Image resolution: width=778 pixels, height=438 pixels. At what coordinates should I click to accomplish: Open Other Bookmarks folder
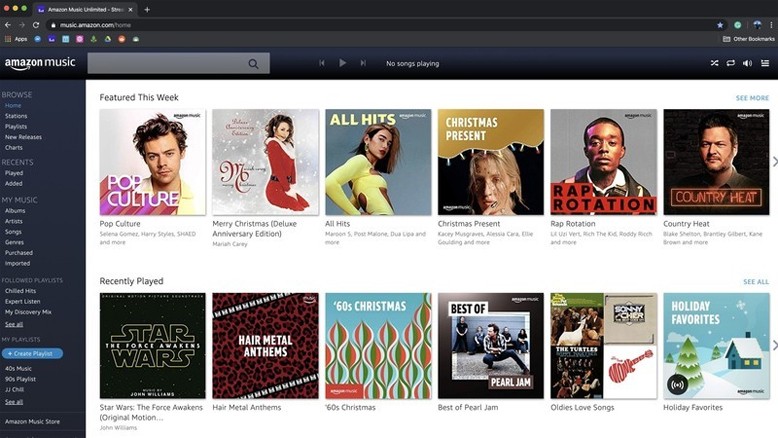pyautogui.click(x=749, y=39)
